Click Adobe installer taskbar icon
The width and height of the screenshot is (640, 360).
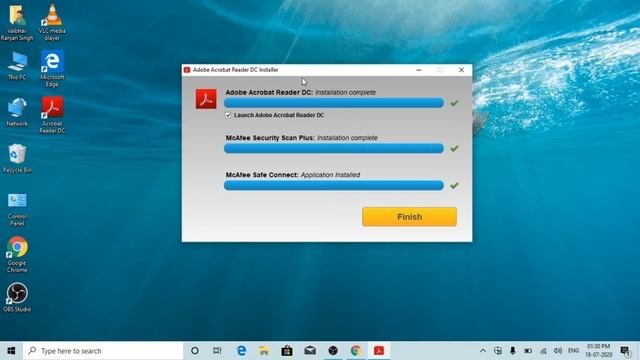point(379,351)
